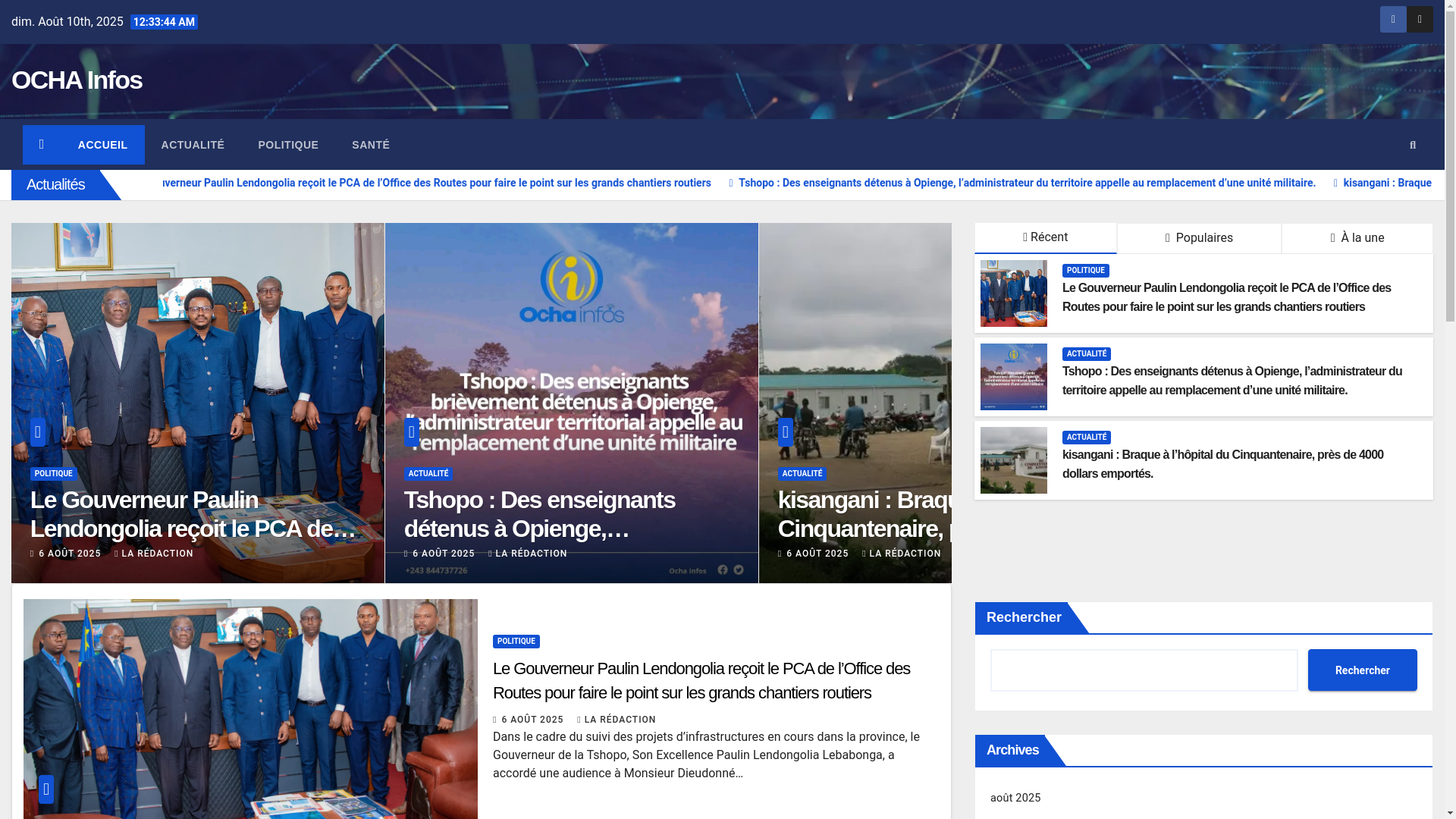1456x819 pixels.
Task: Click post-format icon on lower article image
Action: tap(46, 789)
